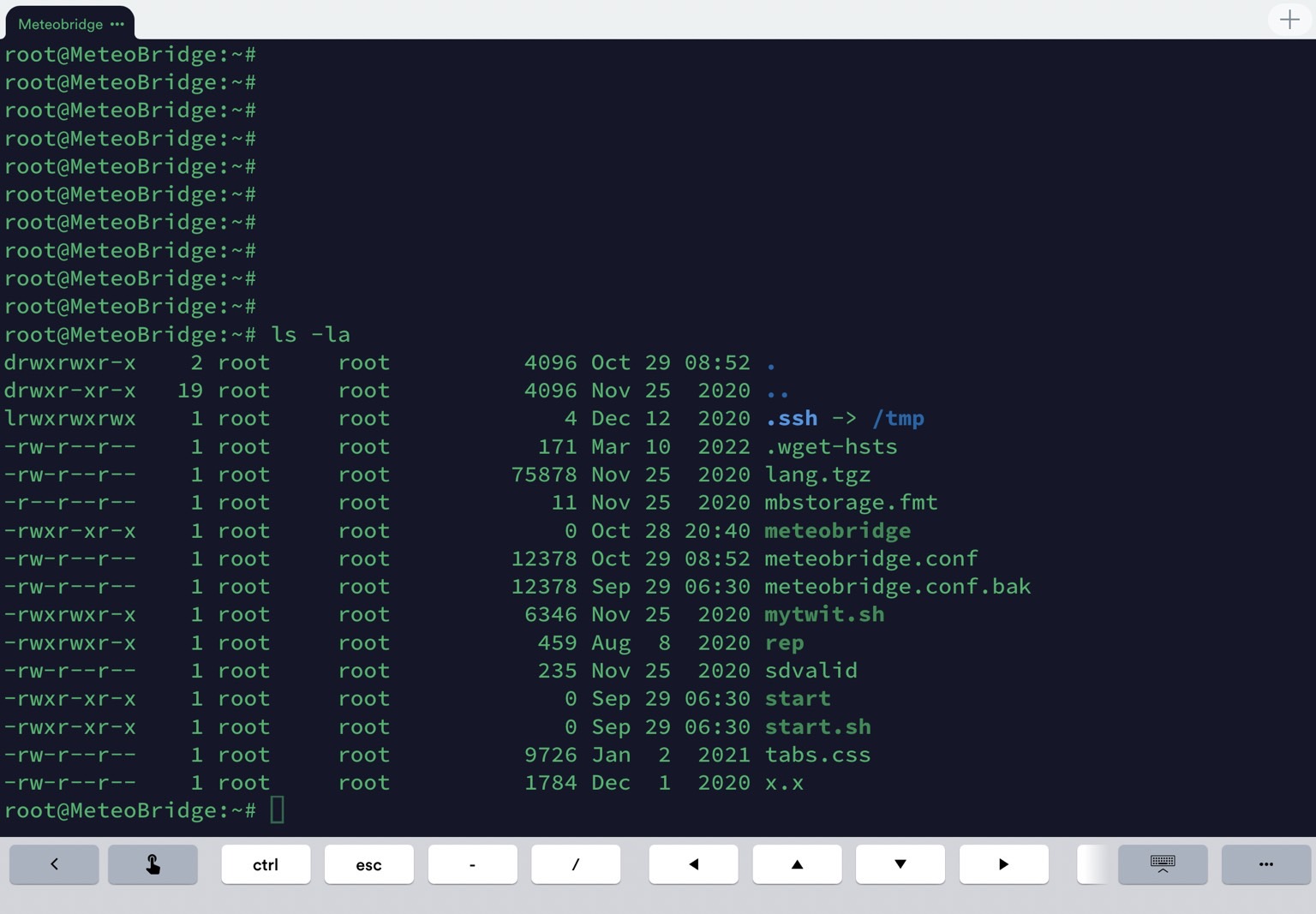
Task: Click the x.x file name
Action: [x=785, y=783]
